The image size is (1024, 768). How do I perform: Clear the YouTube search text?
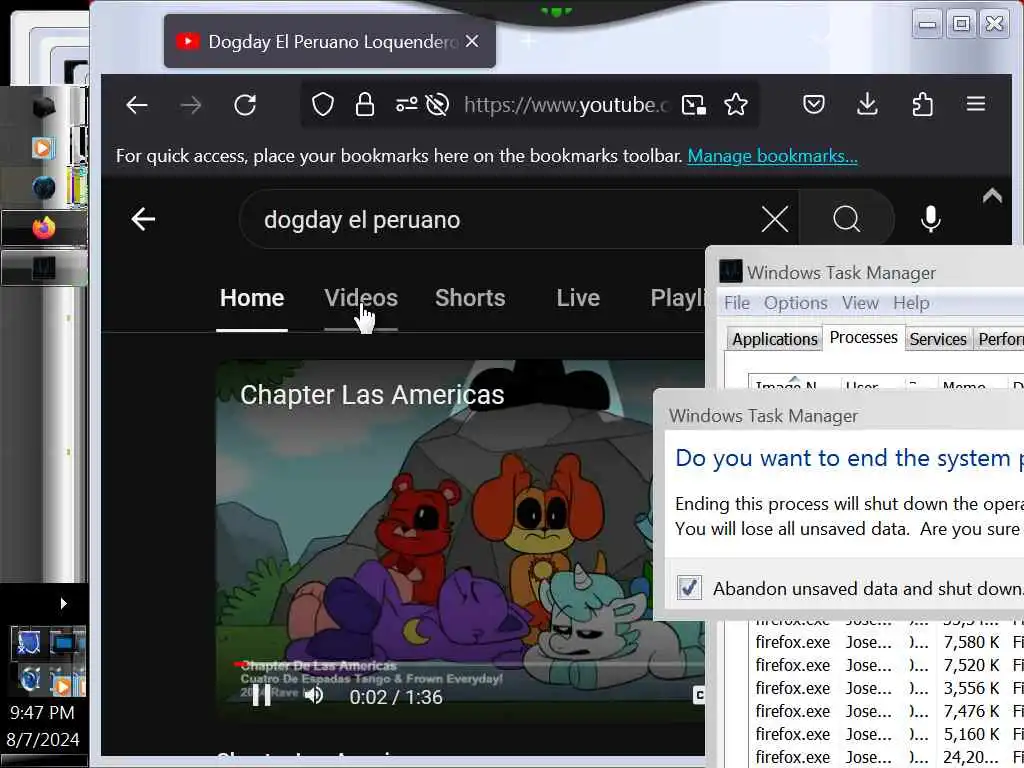(x=775, y=219)
